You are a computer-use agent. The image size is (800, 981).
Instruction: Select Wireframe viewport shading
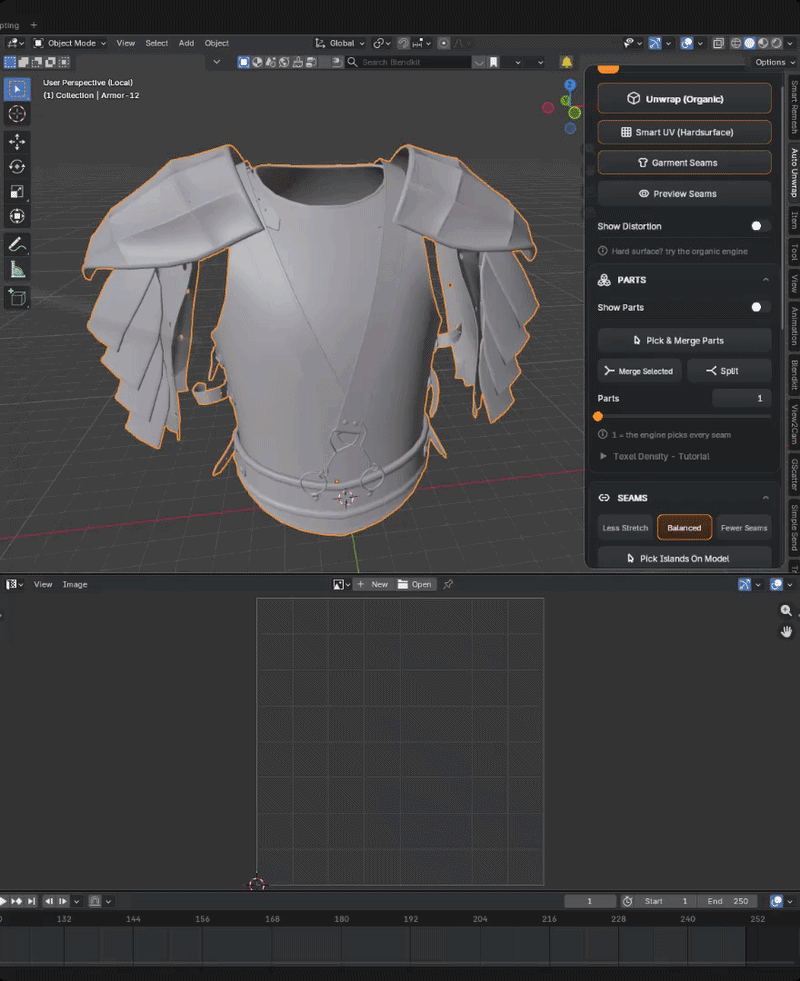(736, 43)
